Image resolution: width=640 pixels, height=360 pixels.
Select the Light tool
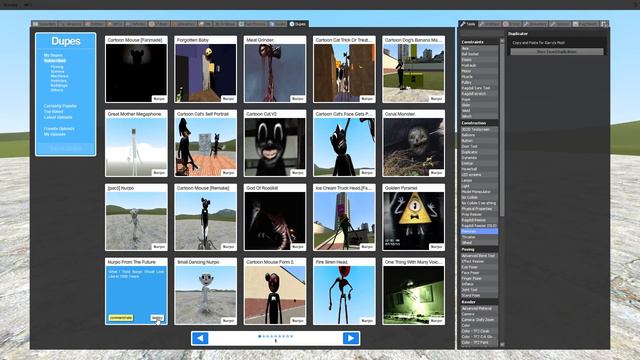[x=479, y=186]
